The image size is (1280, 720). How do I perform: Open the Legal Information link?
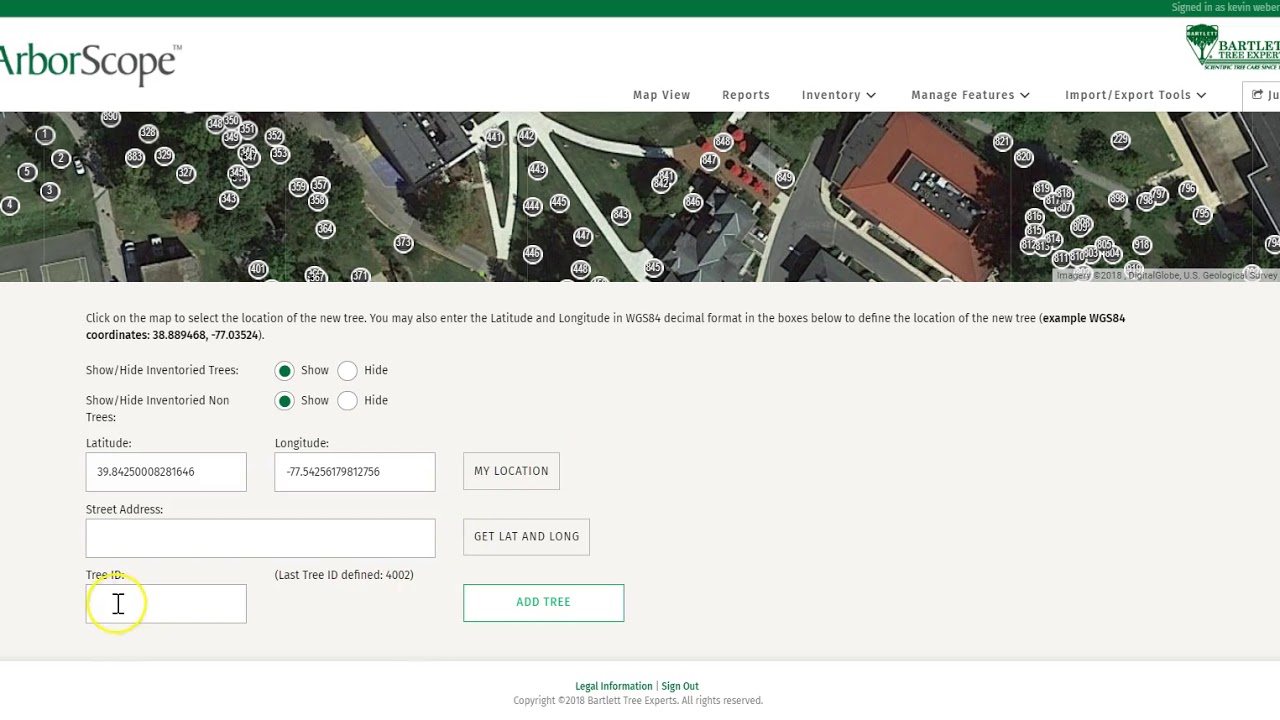(x=614, y=686)
